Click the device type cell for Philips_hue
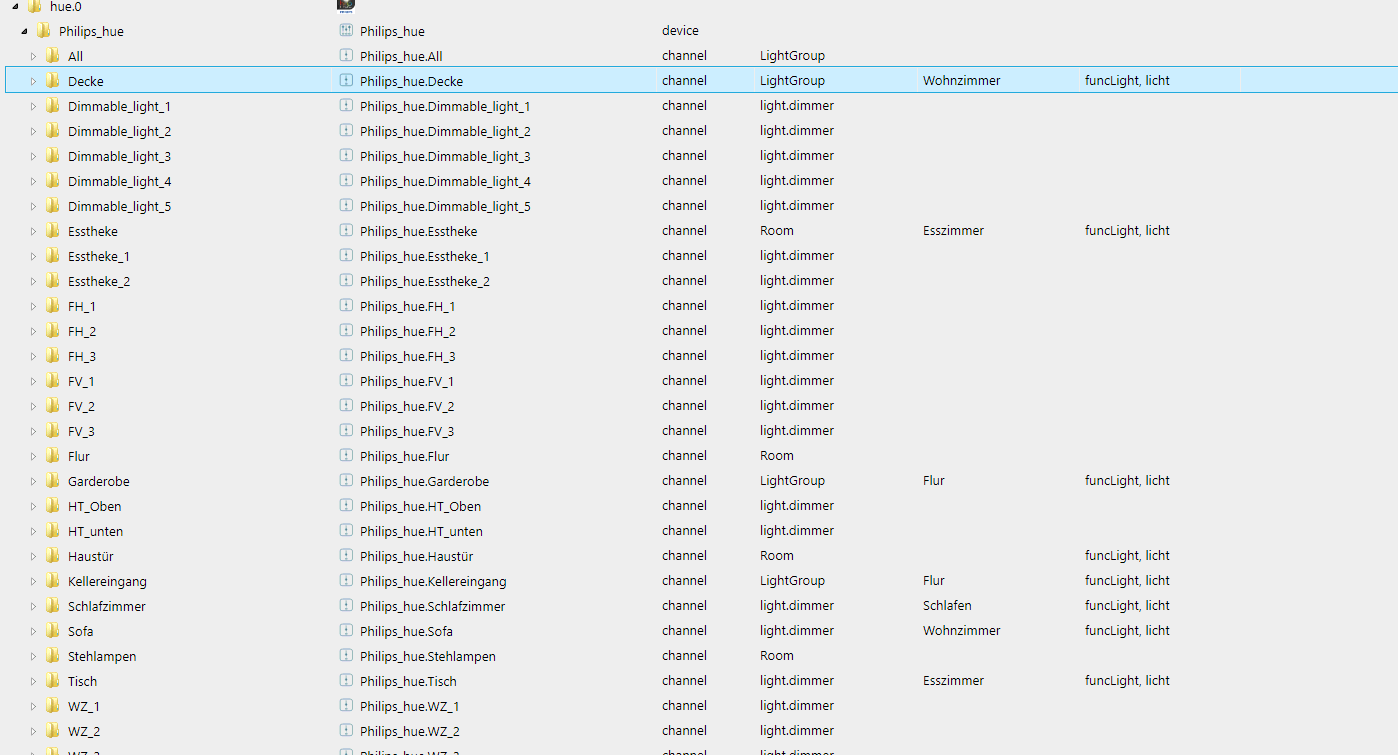1398x755 pixels. pos(680,31)
